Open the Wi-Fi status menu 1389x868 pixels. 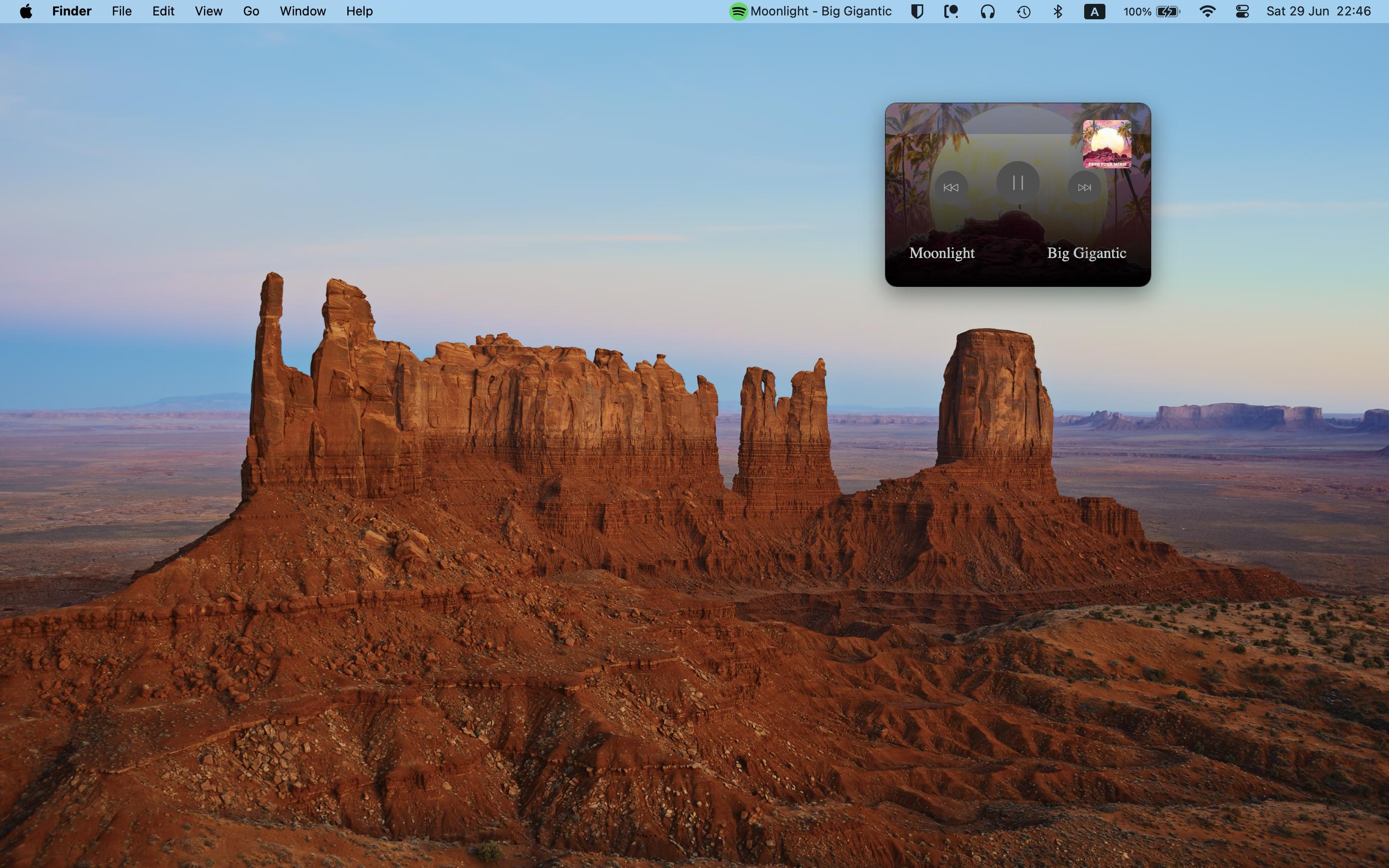click(1207, 12)
